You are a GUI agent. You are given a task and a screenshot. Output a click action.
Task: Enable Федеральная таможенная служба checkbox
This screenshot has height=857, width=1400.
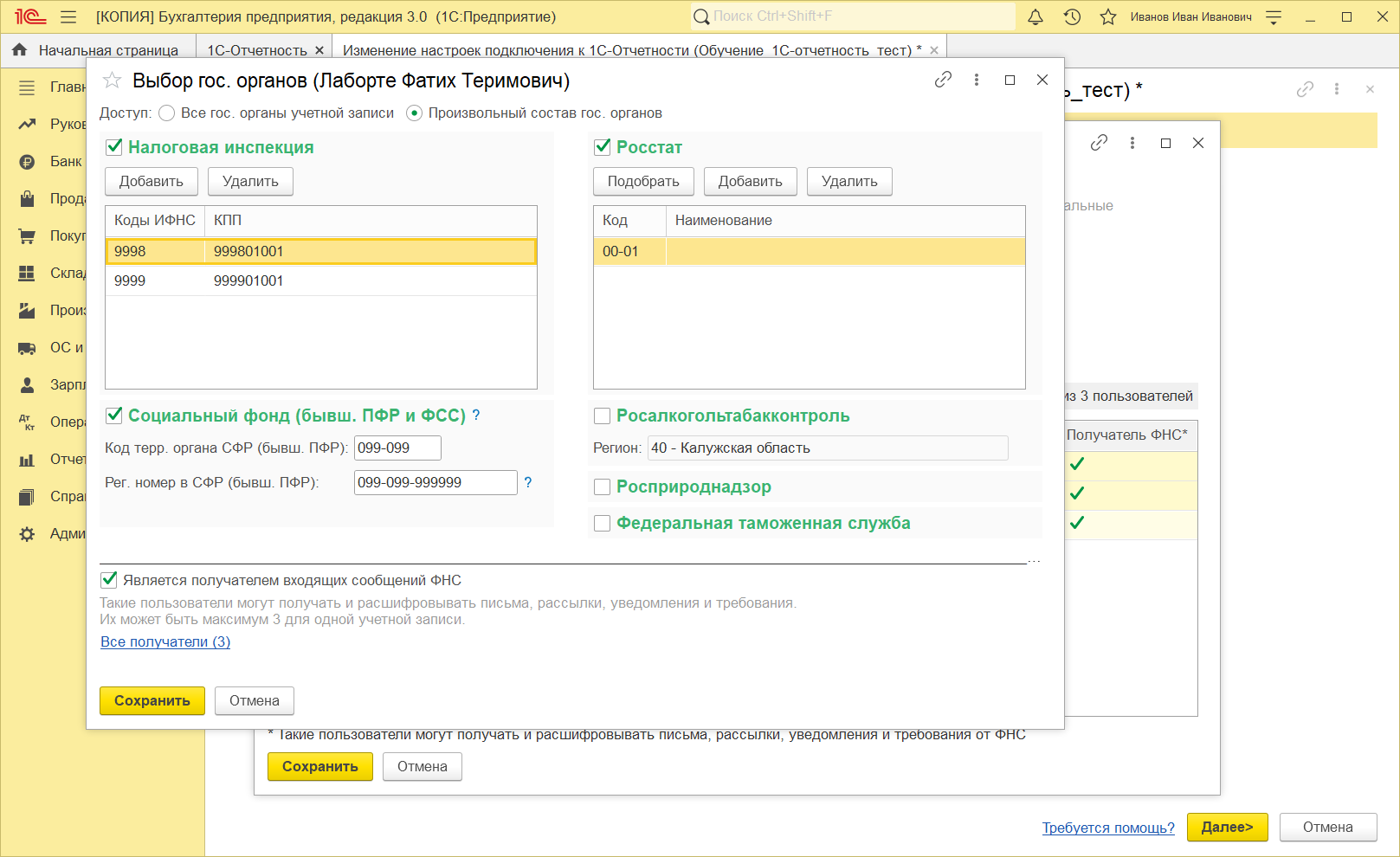tap(603, 524)
